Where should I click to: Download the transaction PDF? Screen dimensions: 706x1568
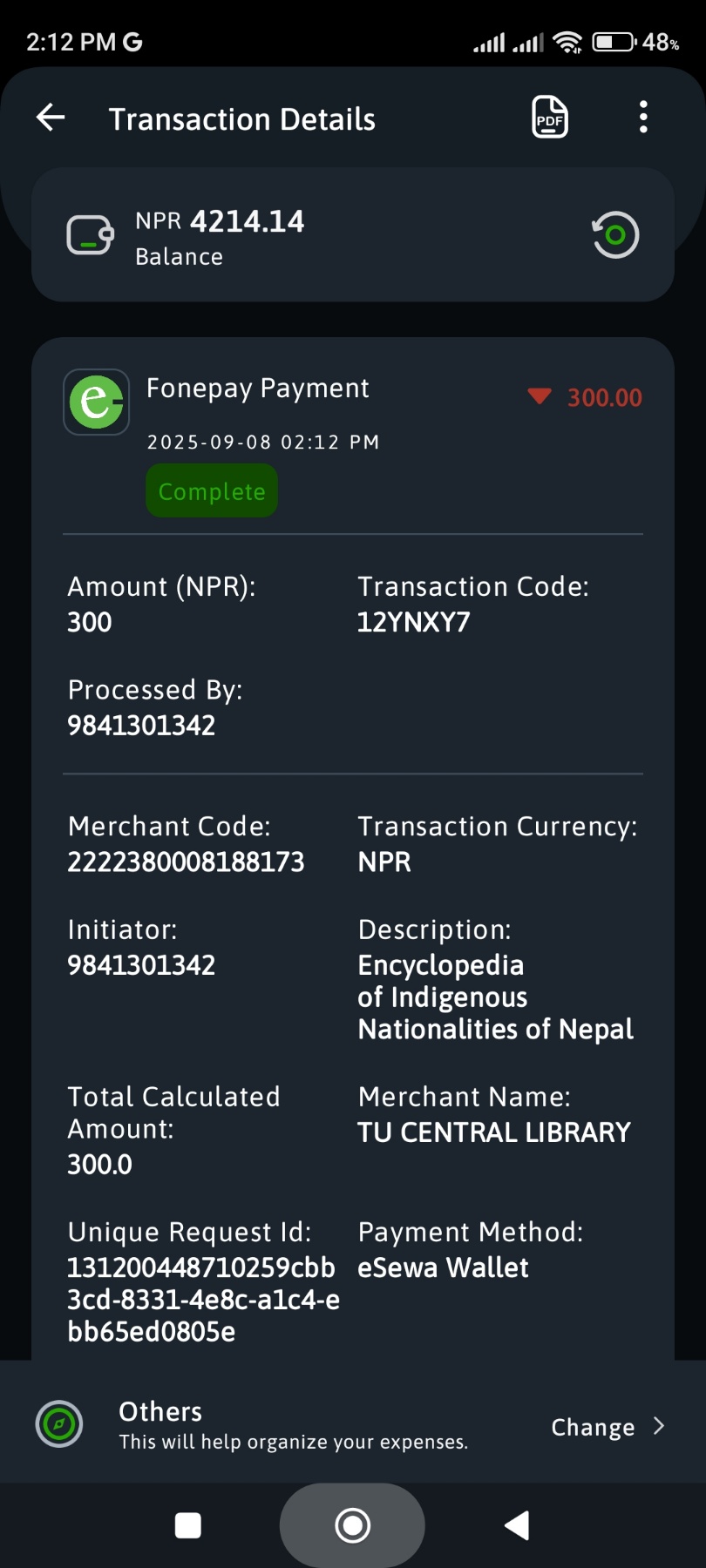(550, 118)
